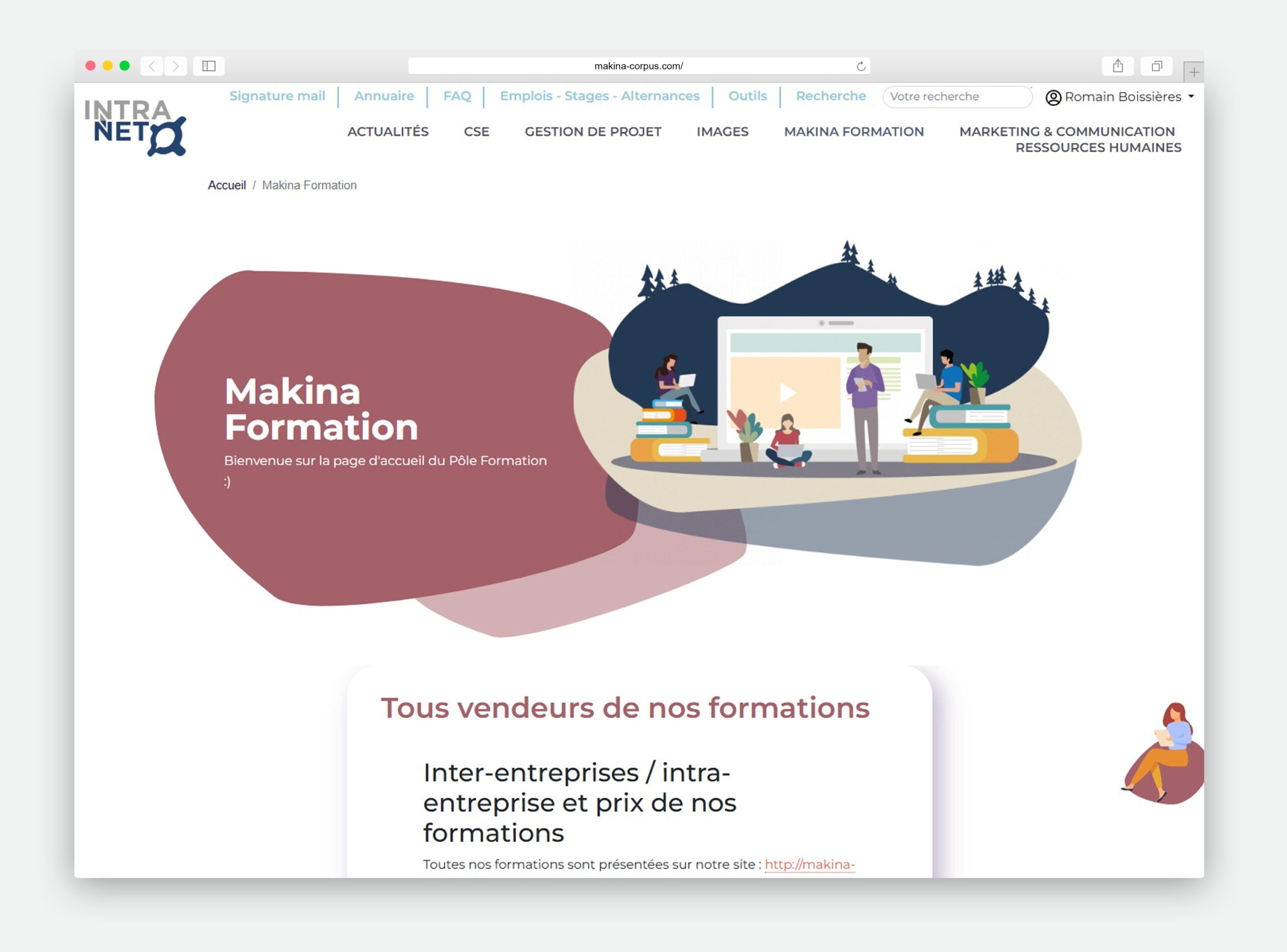The width and height of the screenshot is (1287, 952).
Task: Click the green fullscreen window button
Action: tap(125, 66)
